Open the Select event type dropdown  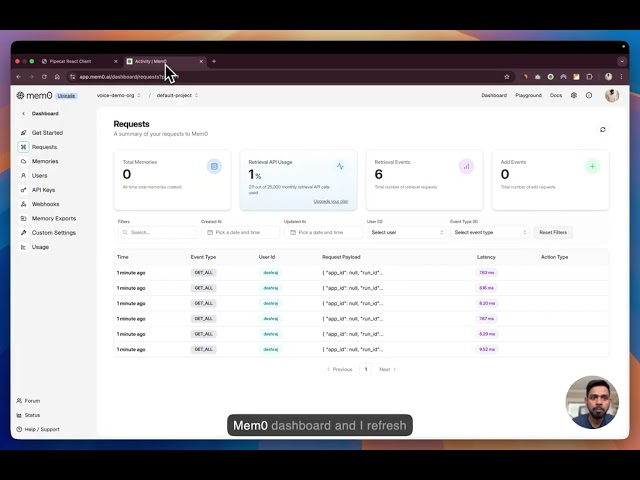coord(490,232)
